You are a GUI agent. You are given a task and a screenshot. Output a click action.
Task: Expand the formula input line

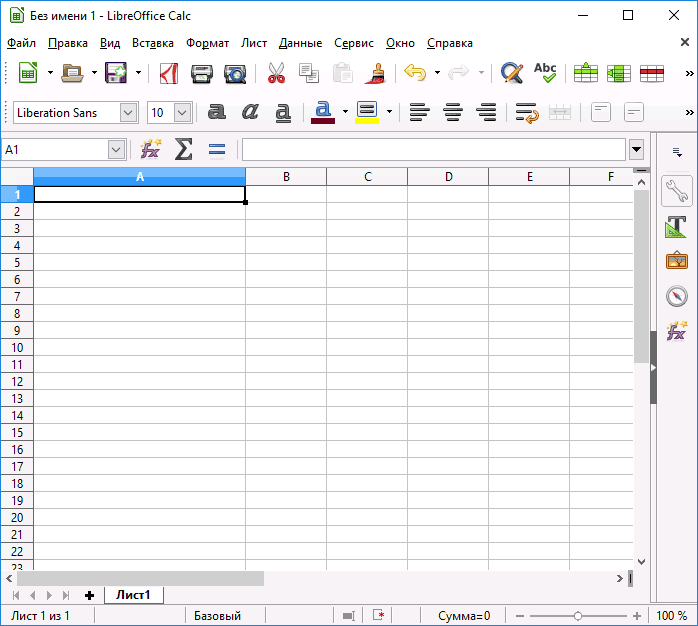637,150
